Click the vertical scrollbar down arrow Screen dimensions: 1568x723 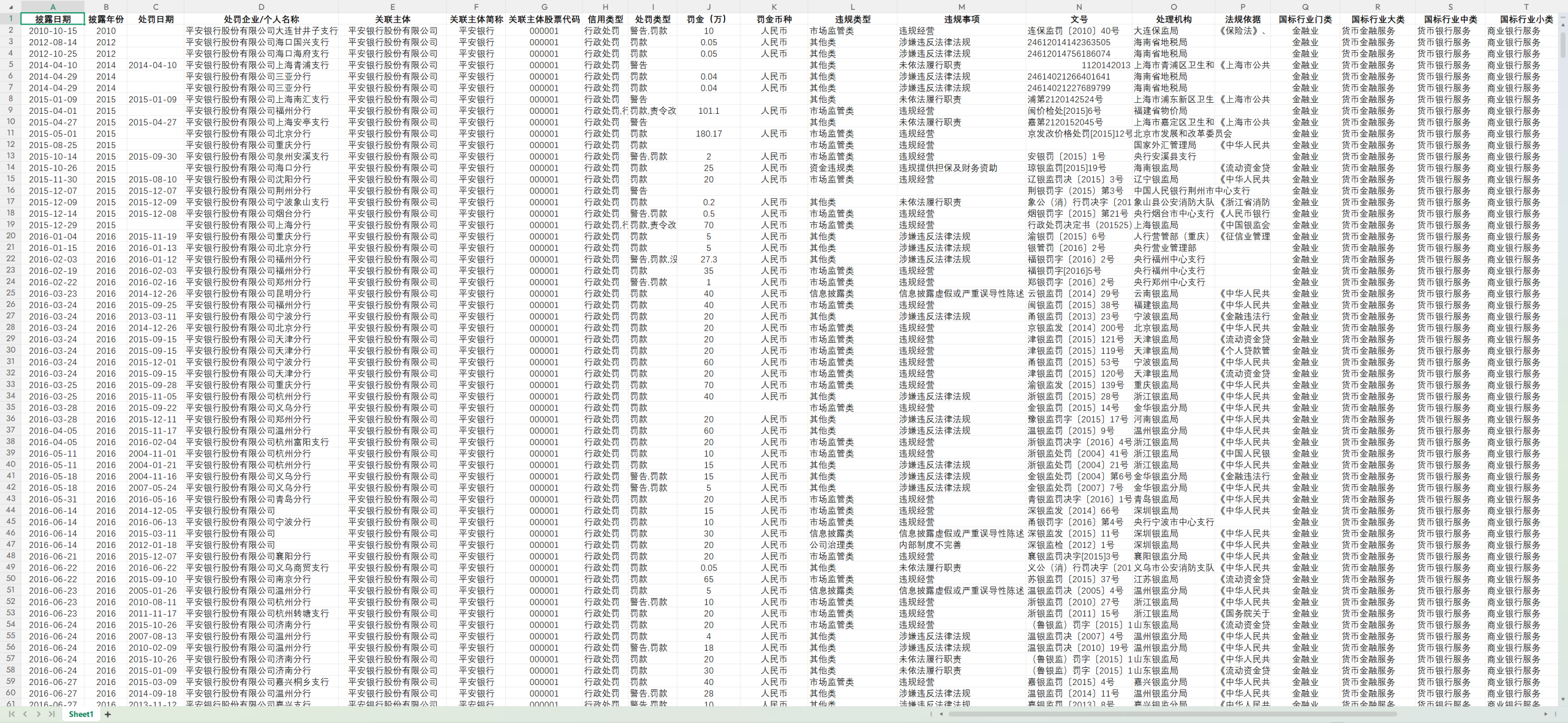(x=1562, y=699)
